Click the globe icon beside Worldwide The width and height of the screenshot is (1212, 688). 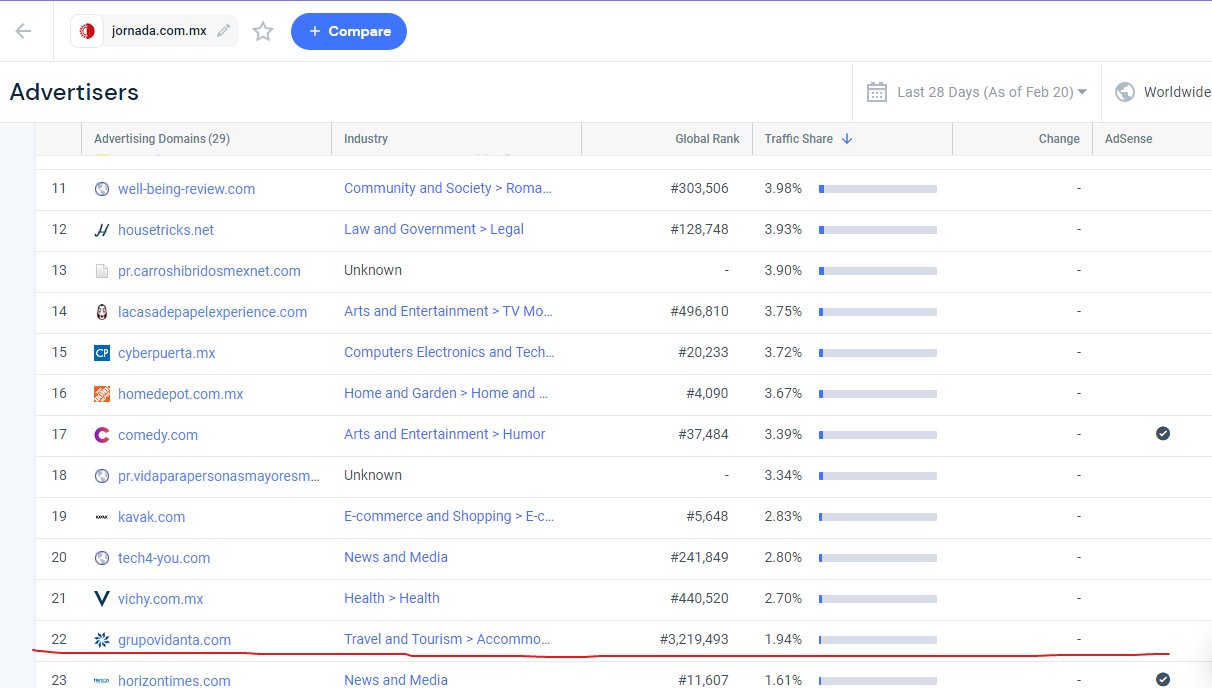(x=1125, y=92)
